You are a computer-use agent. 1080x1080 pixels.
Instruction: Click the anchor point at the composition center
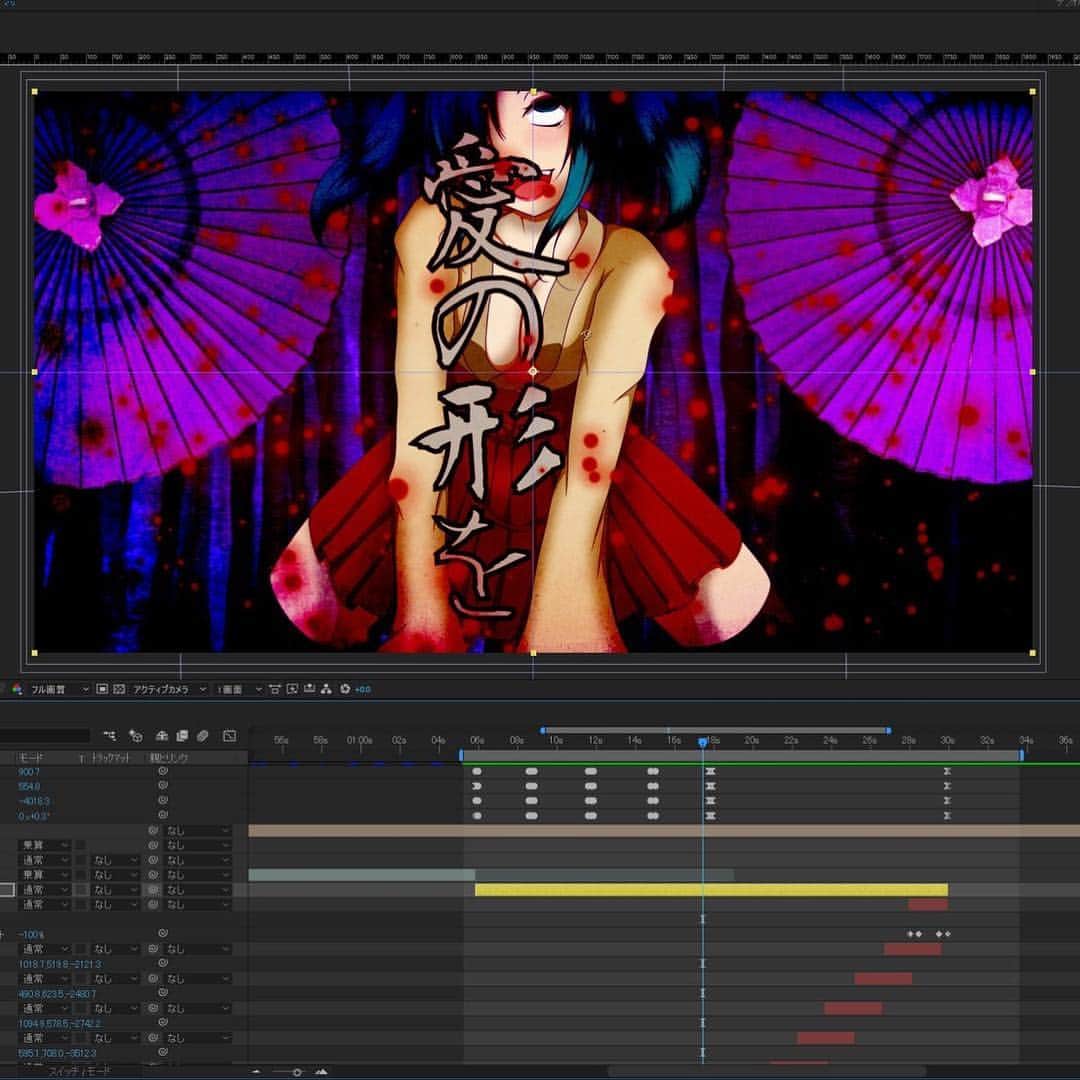[x=532, y=371]
